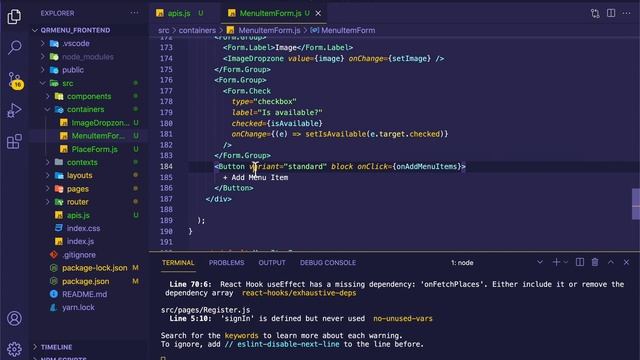Expand the components folder

click(89, 96)
